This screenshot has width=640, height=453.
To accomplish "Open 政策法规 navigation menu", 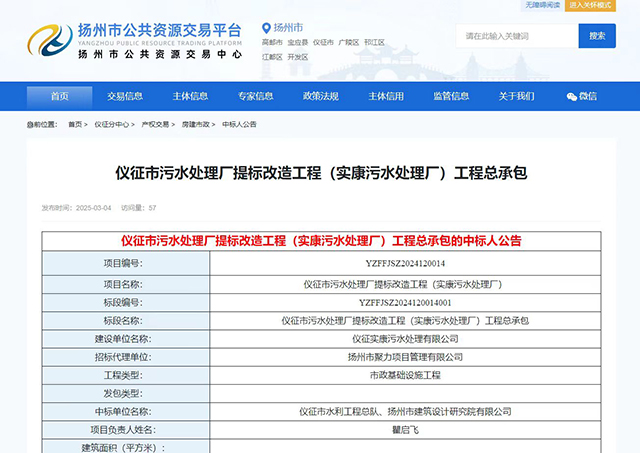I will click(321, 96).
